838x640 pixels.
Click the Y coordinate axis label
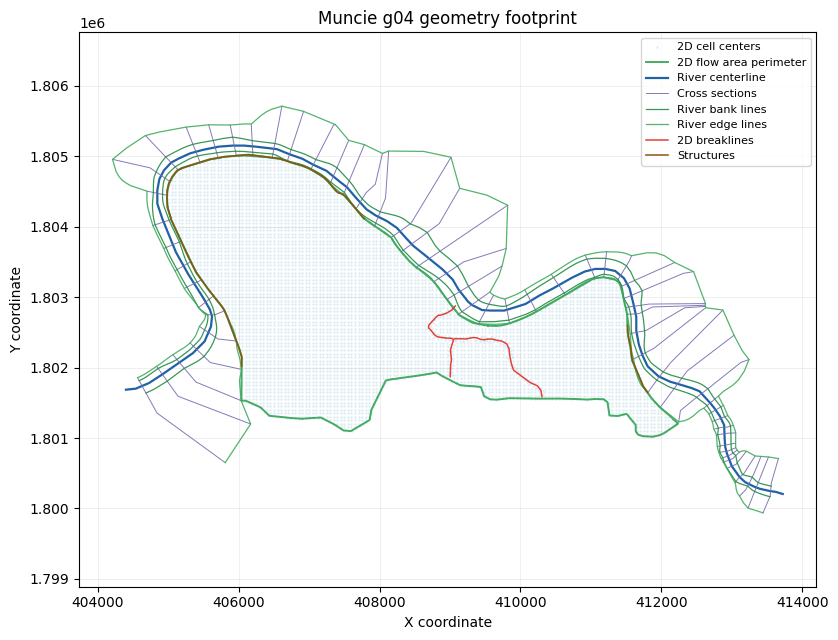coord(15,310)
